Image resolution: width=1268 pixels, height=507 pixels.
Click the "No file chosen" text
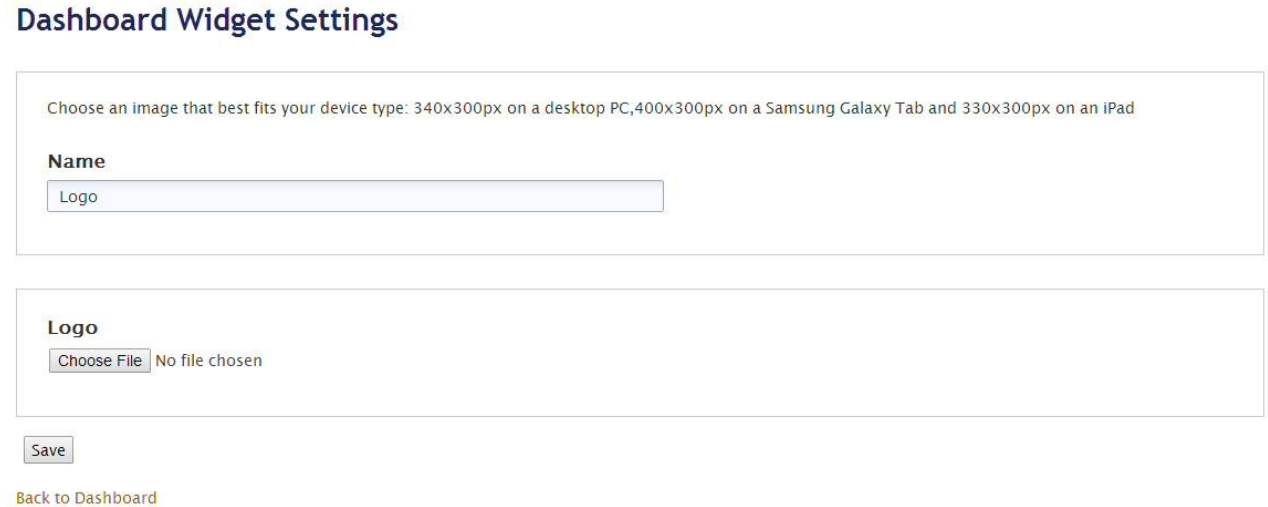tap(209, 360)
